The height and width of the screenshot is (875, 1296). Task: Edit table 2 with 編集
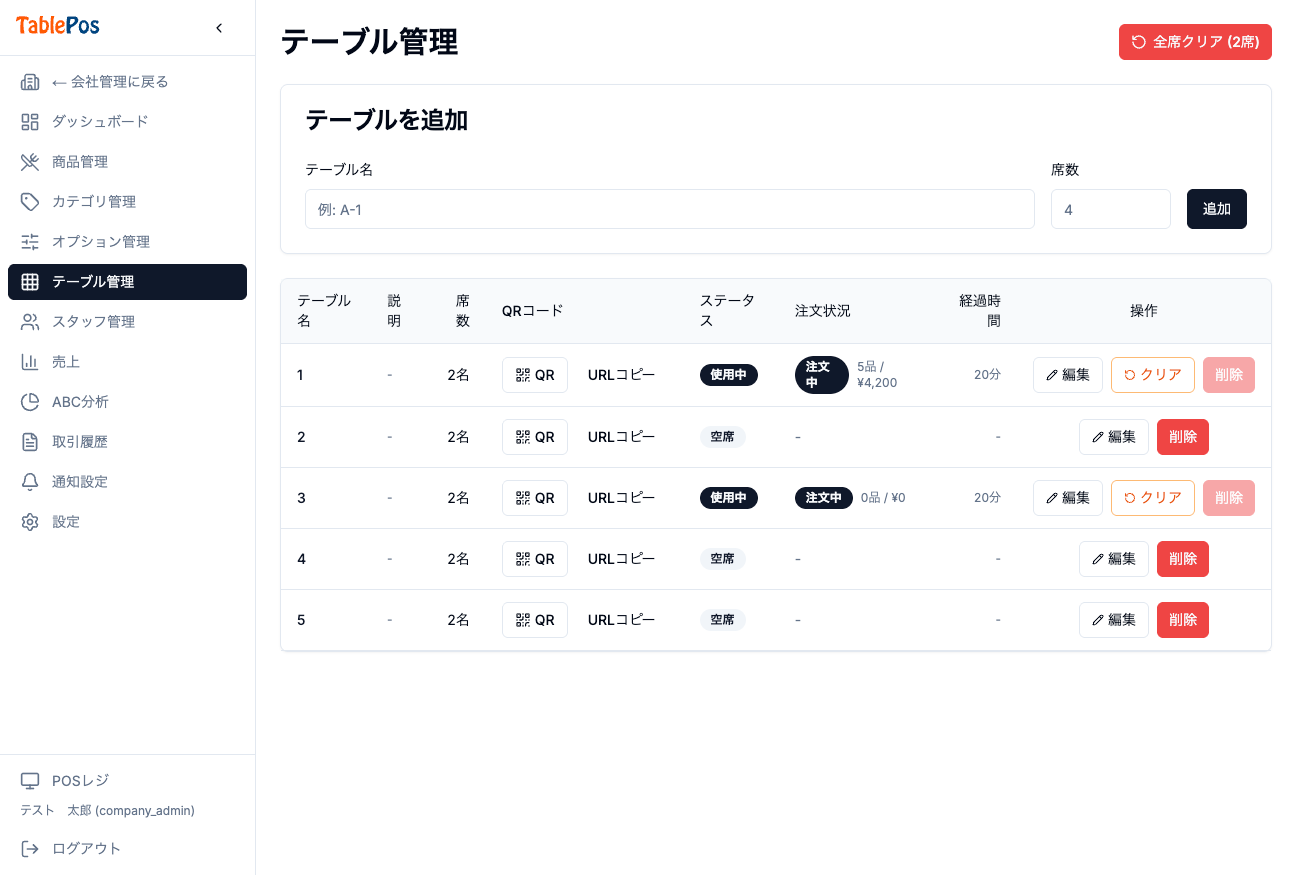click(1114, 437)
